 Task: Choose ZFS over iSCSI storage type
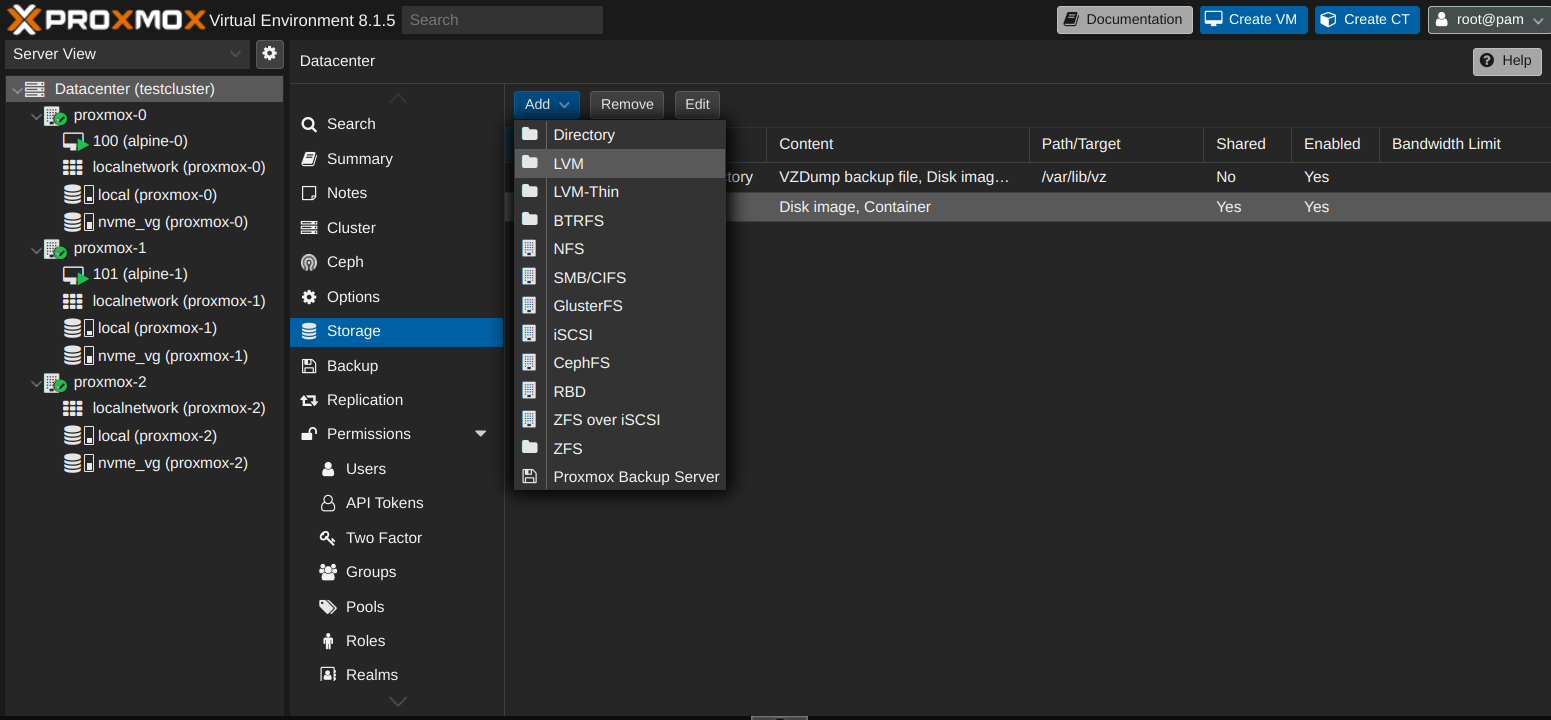(606, 419)
